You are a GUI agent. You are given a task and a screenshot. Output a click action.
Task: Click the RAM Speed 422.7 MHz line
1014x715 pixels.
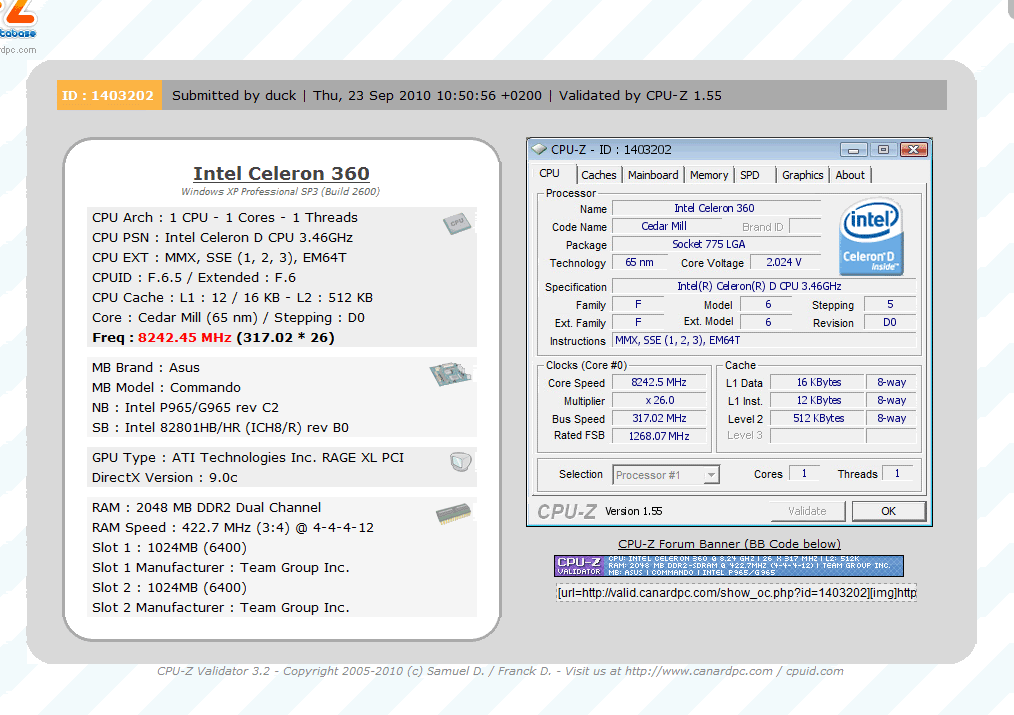coord(233,528)
